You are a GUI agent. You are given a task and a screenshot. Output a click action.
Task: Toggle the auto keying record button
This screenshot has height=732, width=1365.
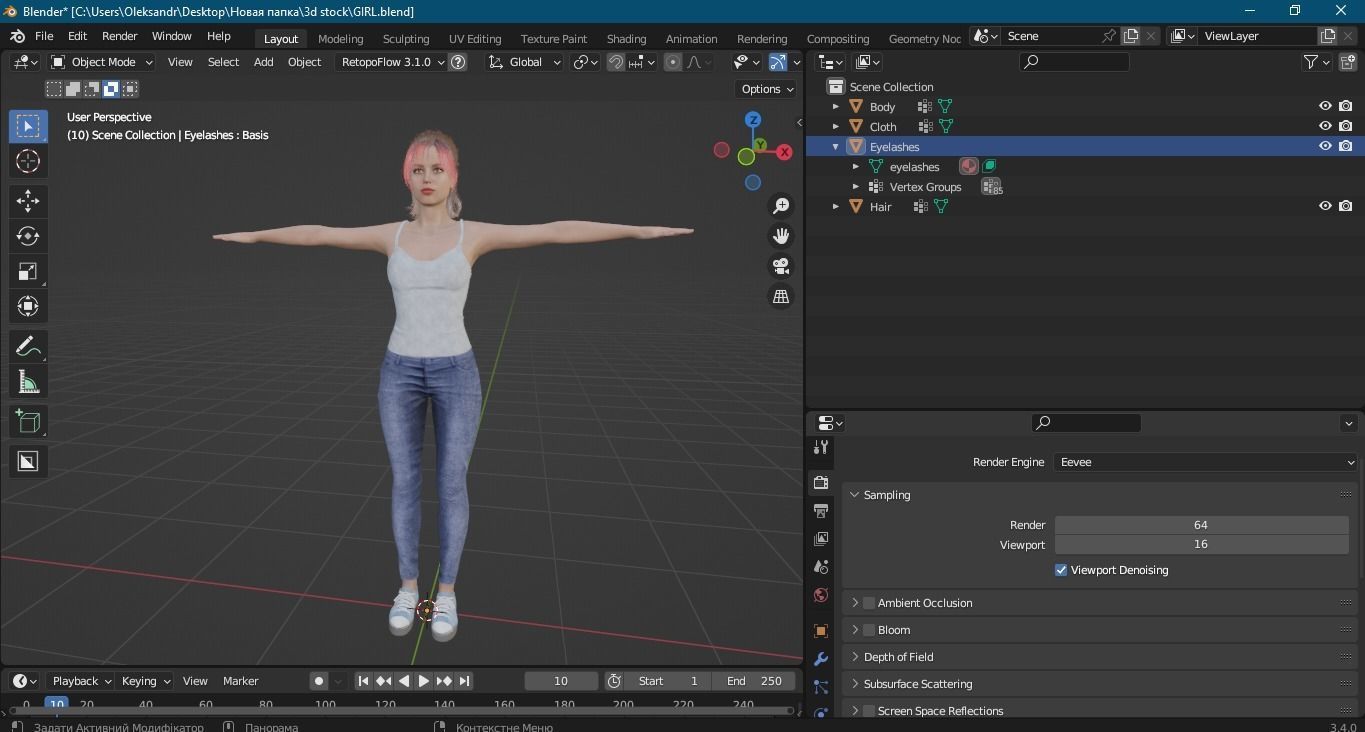pyautogui.click(x=319, y=681)
